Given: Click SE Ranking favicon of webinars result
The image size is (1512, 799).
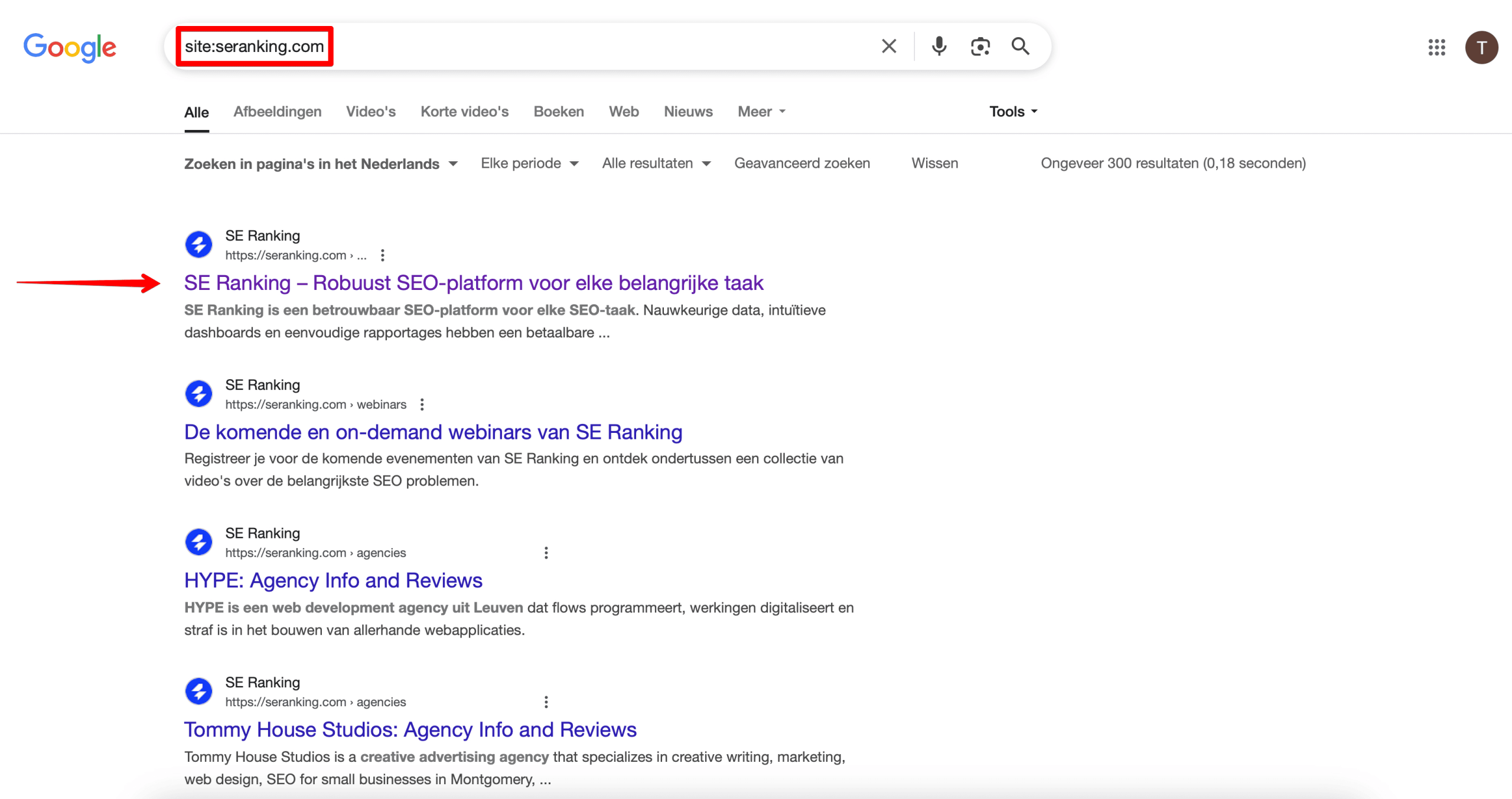Looking at the screenshot, I should click(x=198, y=394).
